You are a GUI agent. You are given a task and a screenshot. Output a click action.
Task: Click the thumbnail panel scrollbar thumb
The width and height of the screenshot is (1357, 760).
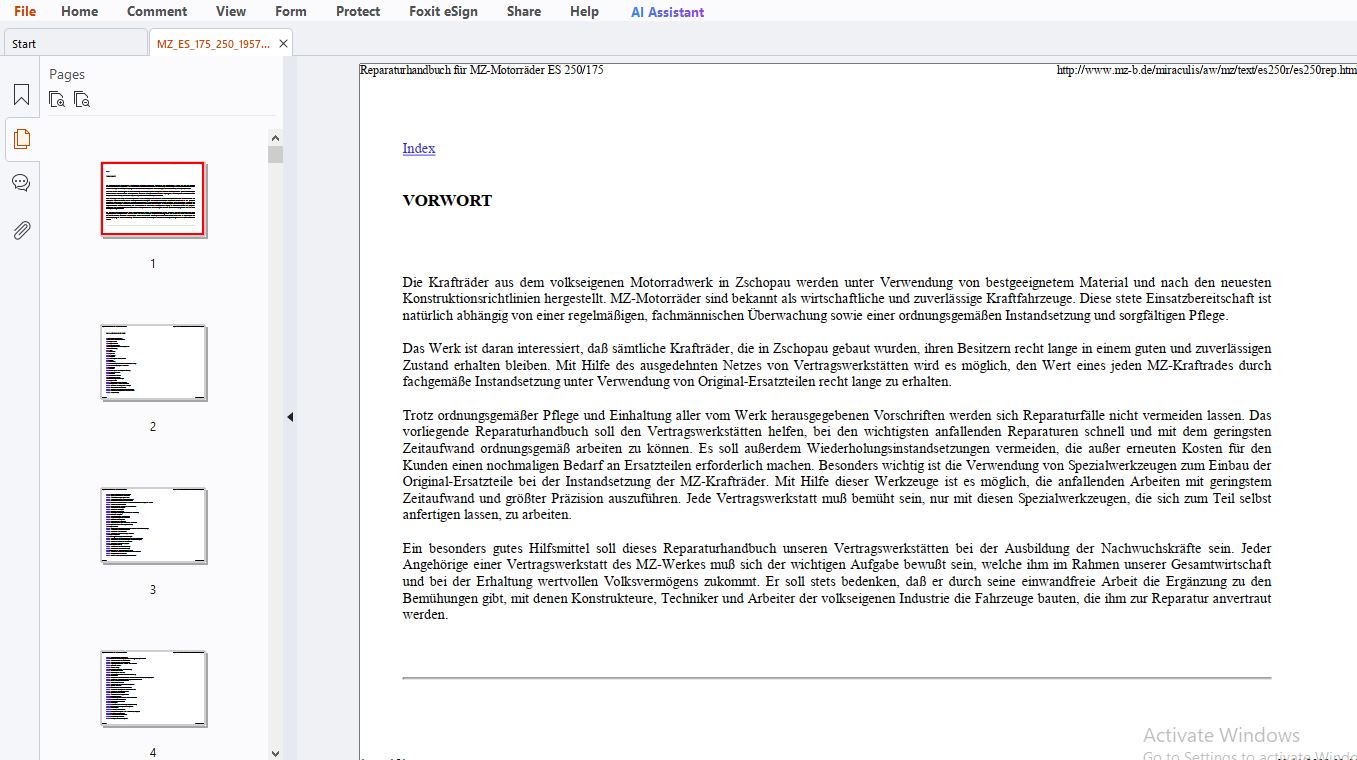tap(275, 154)
